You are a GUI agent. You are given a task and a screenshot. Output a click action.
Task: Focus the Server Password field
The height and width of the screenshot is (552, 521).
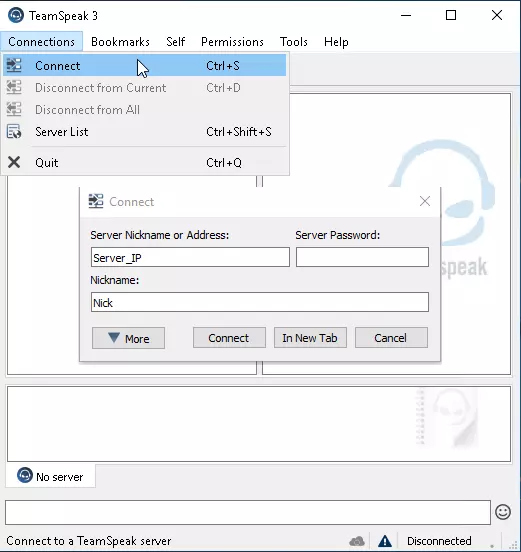click(362, 257)
